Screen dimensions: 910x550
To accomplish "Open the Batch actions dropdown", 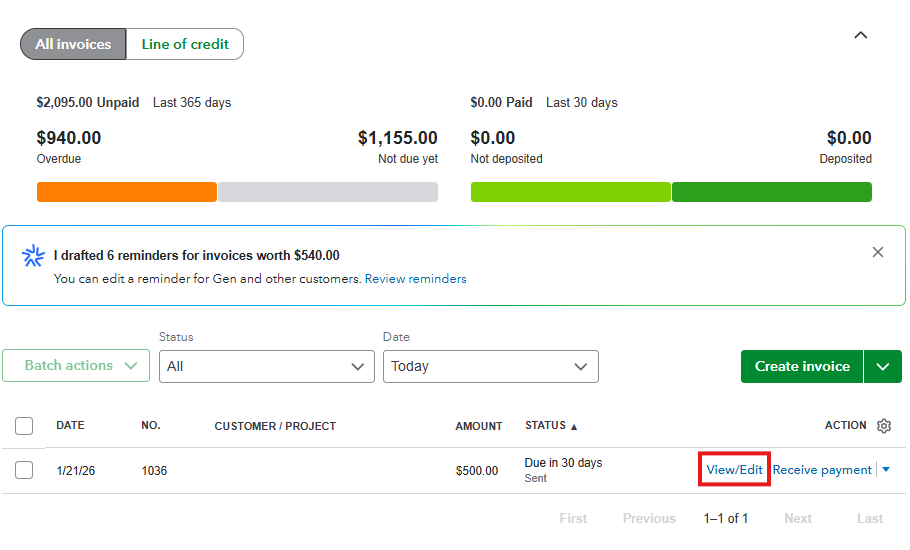I will (x=77, y=366).
